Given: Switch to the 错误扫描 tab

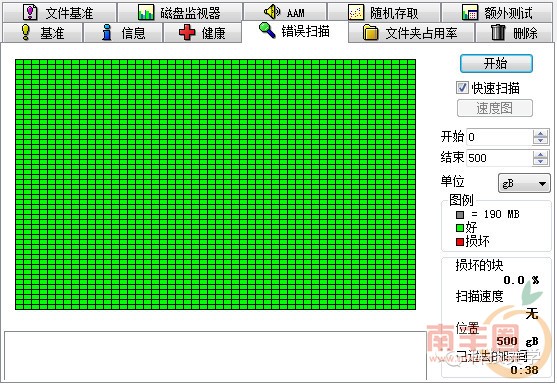Looking at the screenshot, I should pos(295,31).
